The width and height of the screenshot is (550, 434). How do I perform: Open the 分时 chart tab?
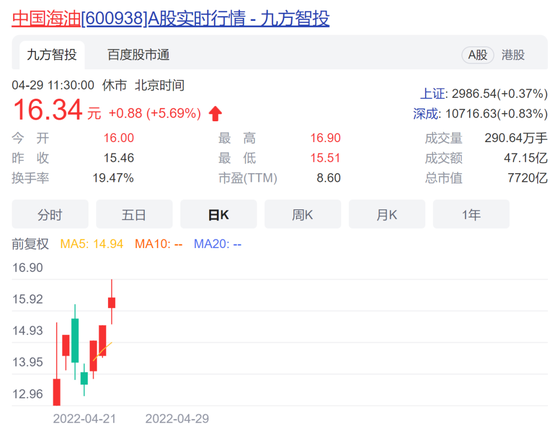coord(50,214)
